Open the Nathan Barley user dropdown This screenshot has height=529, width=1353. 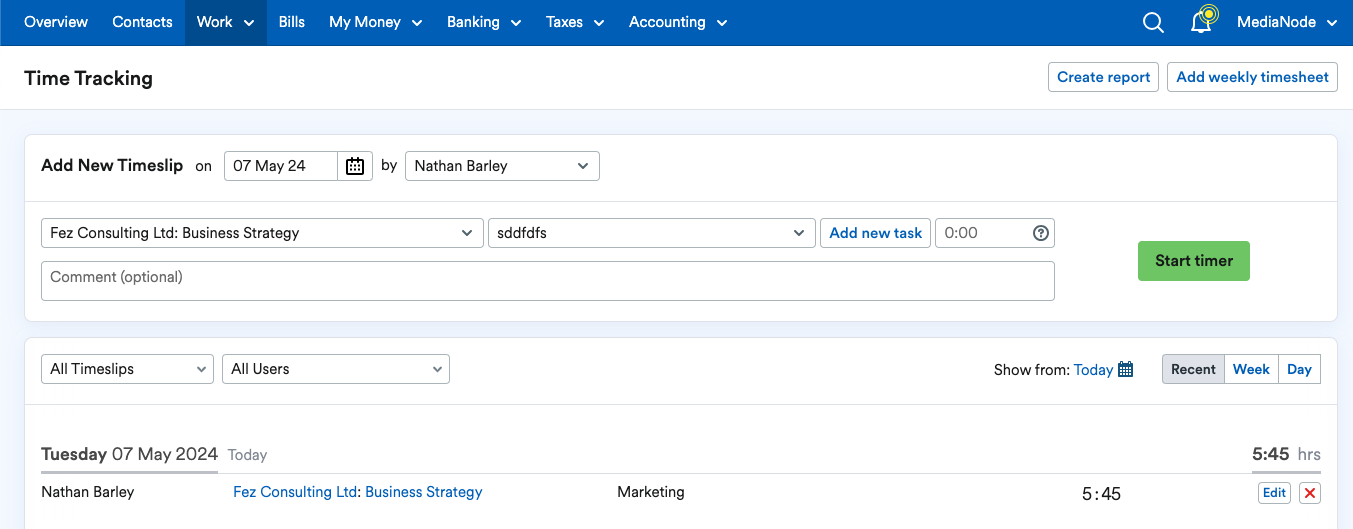point(502,166)
